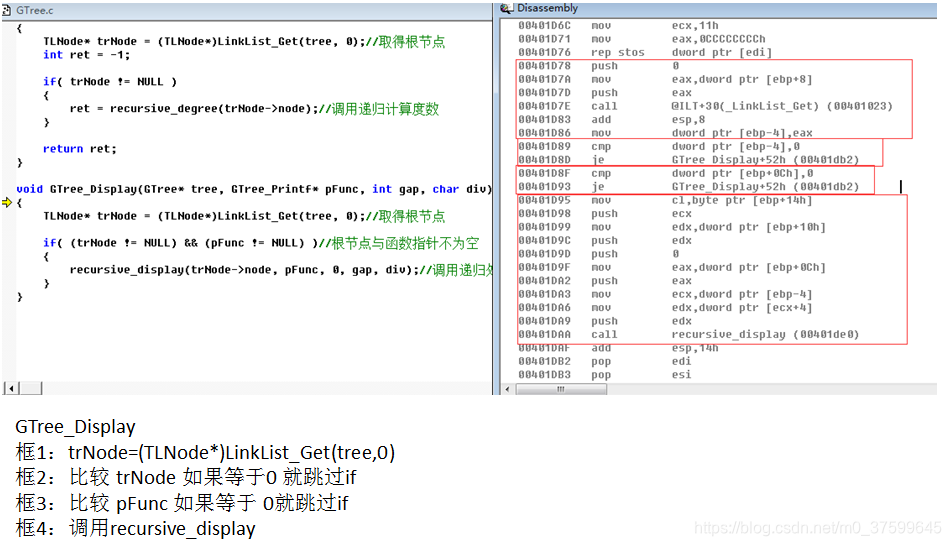Click disassembly line 00401D89 cmp [ebp-4],0
Screen dimensions: 951x546
click(659, 146)
